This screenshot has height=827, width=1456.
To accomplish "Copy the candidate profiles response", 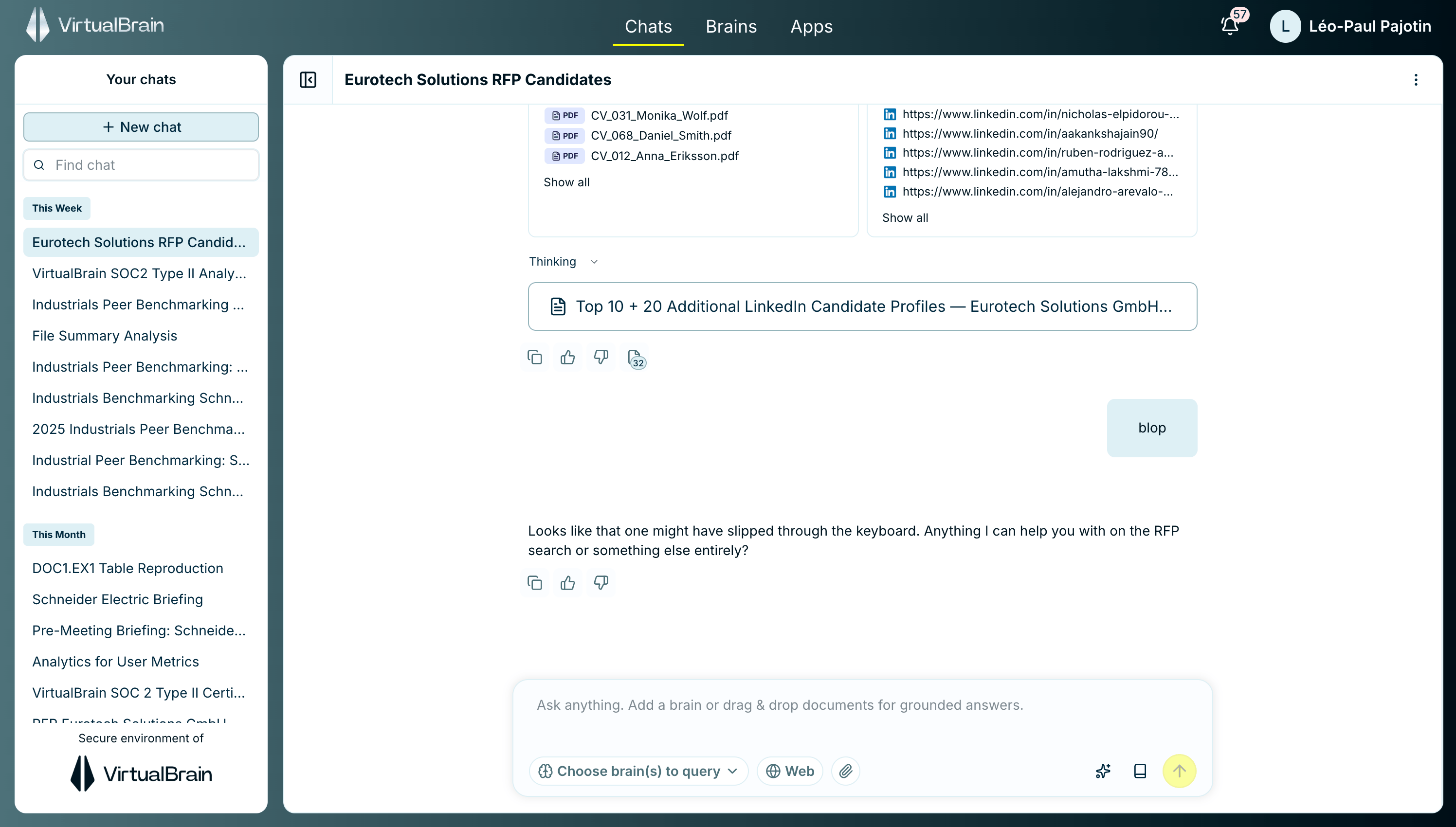I will click(x=535, y=357).
